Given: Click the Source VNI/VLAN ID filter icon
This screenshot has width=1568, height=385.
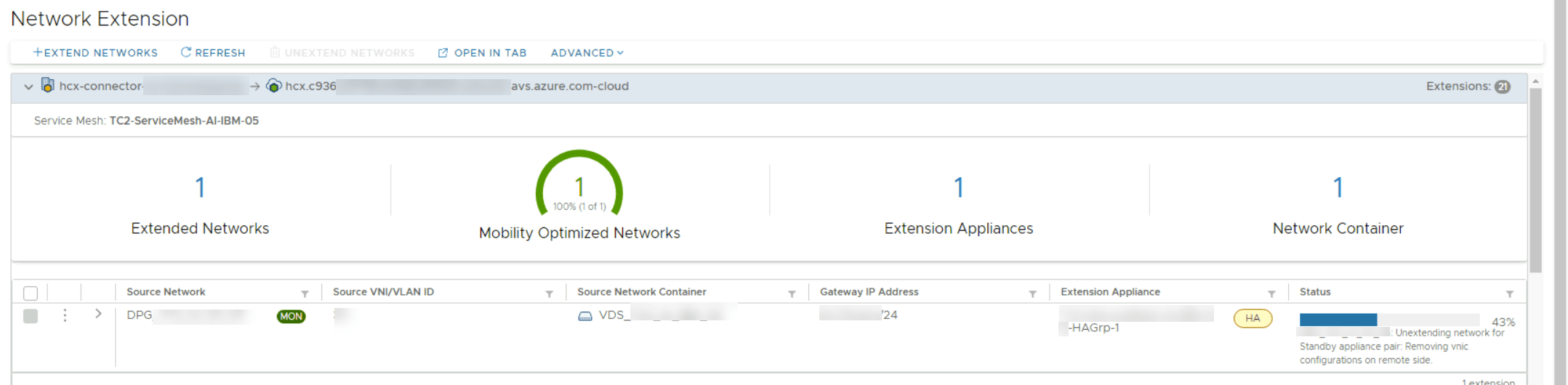Looking at the screenshot, I should [549, 293].
